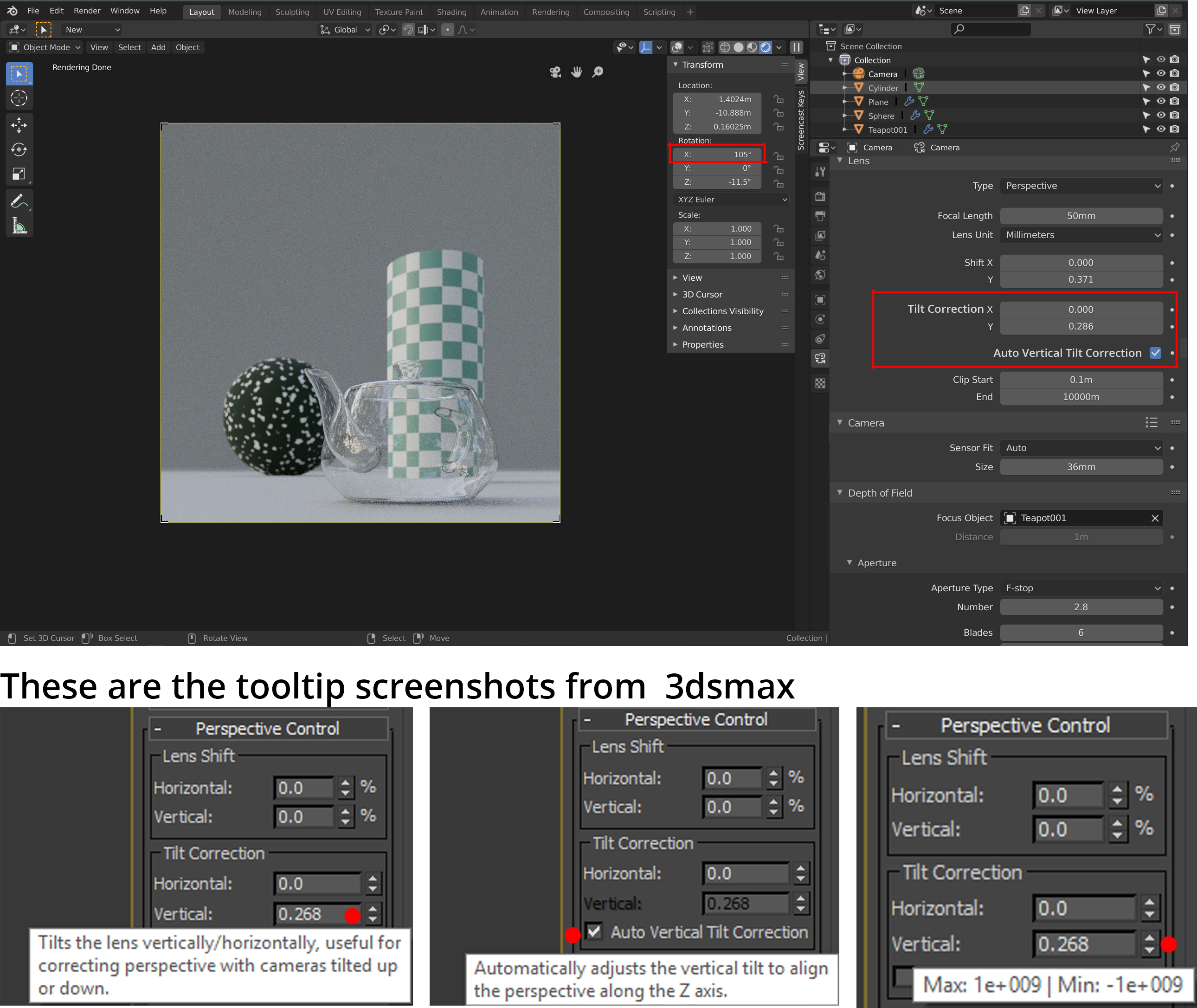Open the XYZ Euler rotation mode dropdown
1197x1008 pixels.
pyautogui.click(x=731, y=200)
